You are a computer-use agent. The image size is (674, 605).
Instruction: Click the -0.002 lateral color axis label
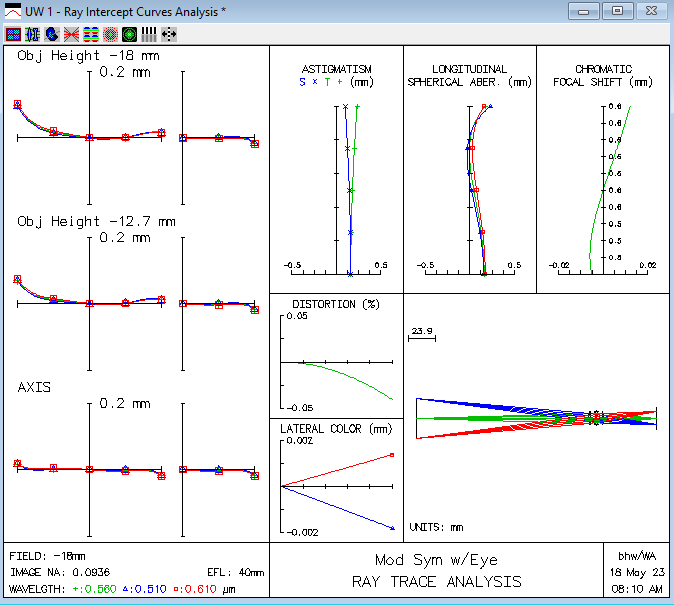tap(303, 532)
